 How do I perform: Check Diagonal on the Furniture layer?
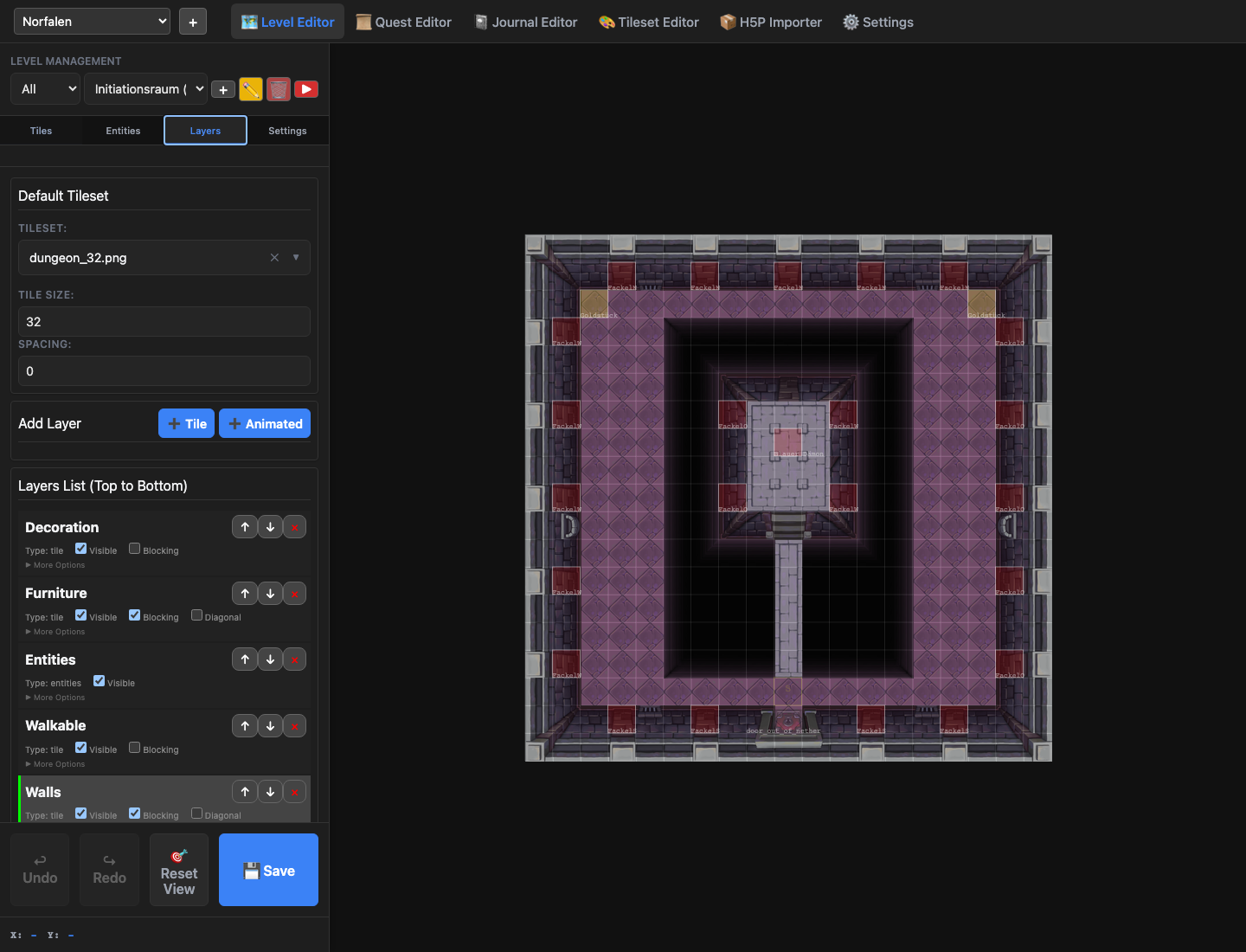(196, 615)
